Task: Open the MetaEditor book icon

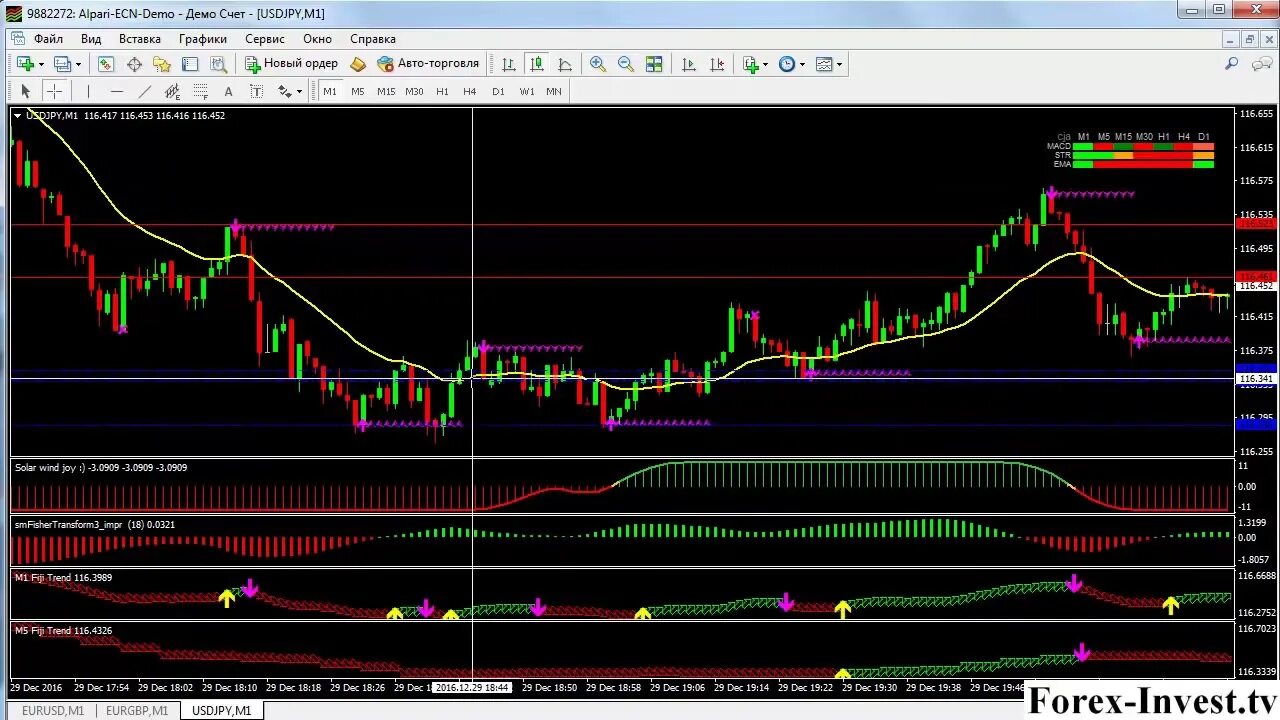Action: coord(358,64)
